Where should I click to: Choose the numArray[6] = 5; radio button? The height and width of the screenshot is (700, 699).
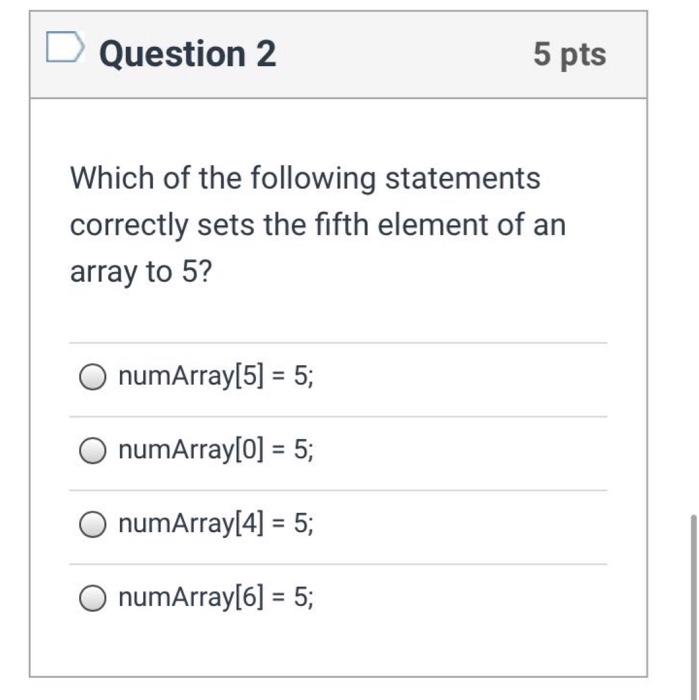pyautogui.click(x=93, y=598)
